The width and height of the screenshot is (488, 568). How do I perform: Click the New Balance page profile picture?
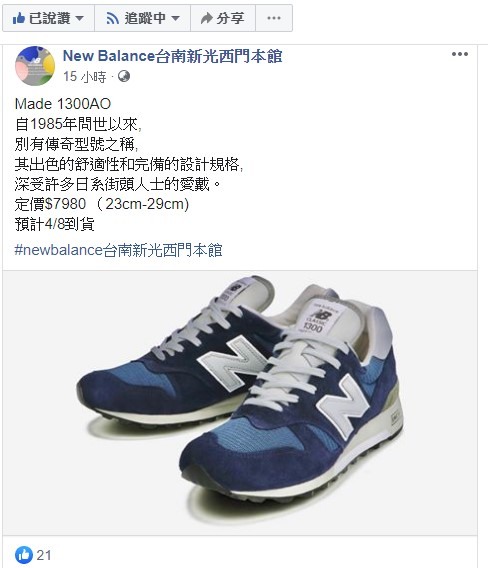tap(35, 66)
